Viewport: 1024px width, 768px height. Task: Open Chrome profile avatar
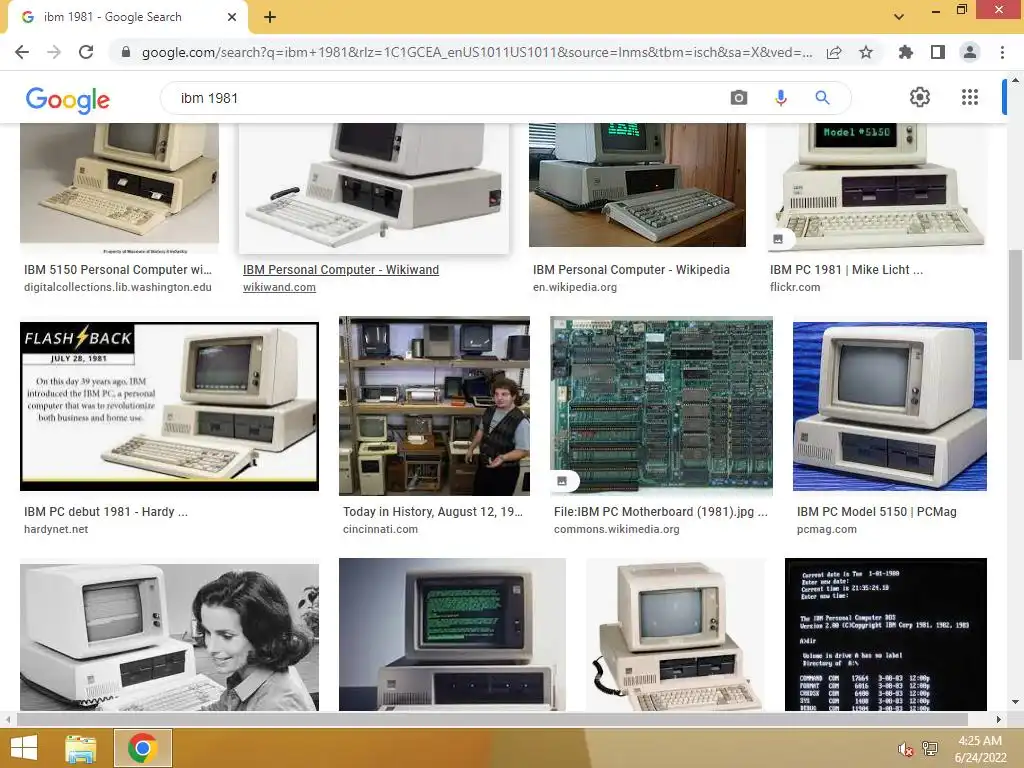970,52
